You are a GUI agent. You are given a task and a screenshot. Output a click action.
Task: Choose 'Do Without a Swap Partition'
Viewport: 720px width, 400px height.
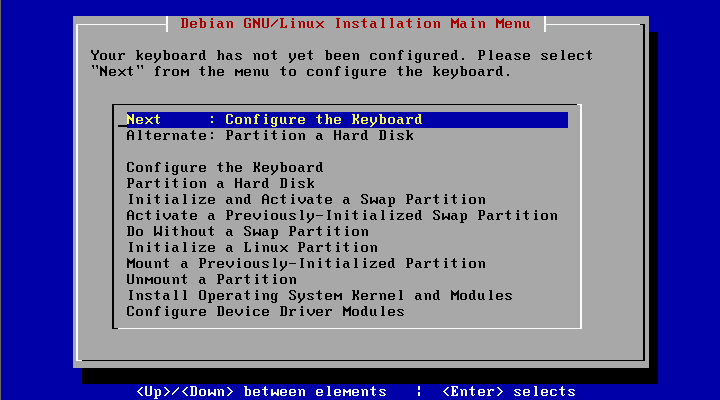248,232
